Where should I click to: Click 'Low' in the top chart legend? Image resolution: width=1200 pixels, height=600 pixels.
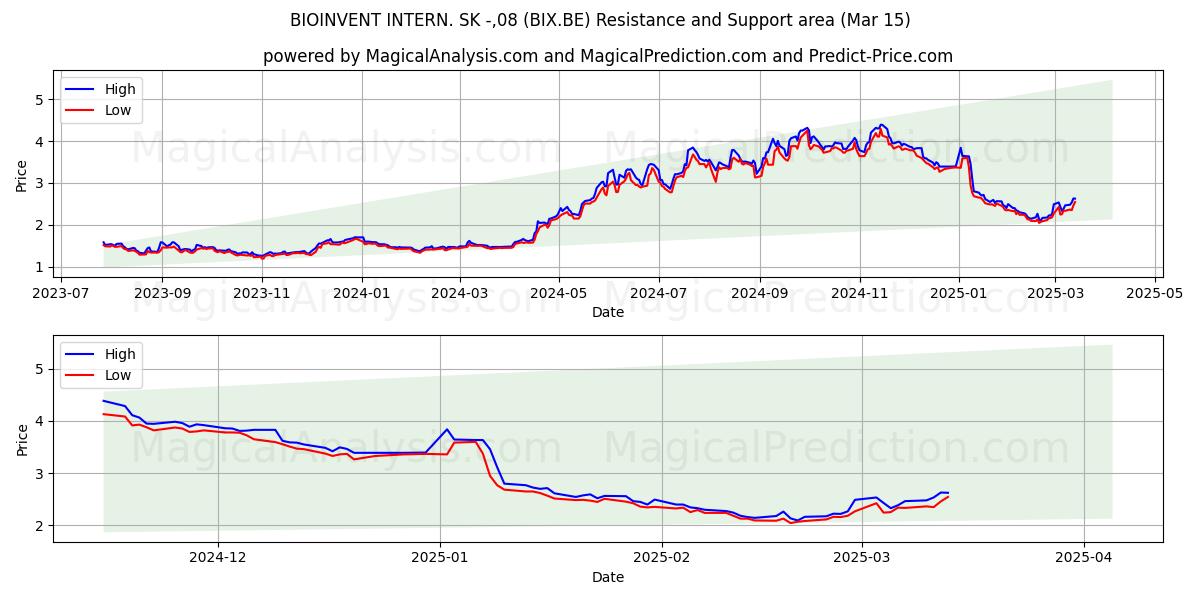coord(118,110)
